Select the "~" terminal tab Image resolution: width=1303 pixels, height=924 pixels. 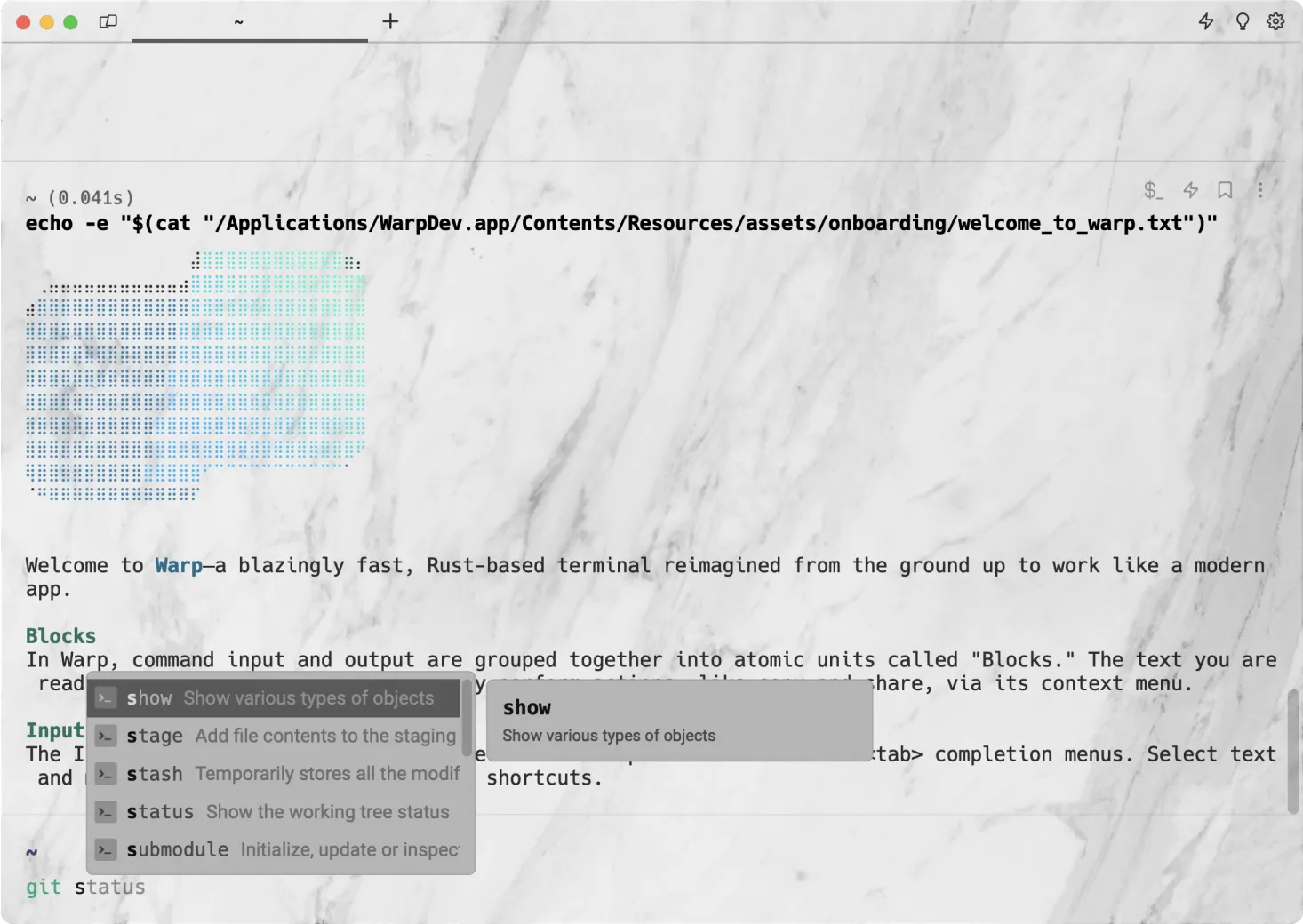tap(238, 20)
